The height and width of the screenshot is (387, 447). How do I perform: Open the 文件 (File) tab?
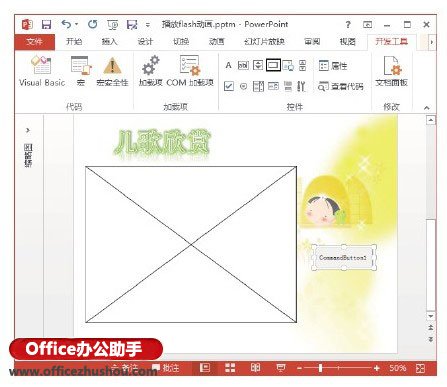[x=35, y=42]
